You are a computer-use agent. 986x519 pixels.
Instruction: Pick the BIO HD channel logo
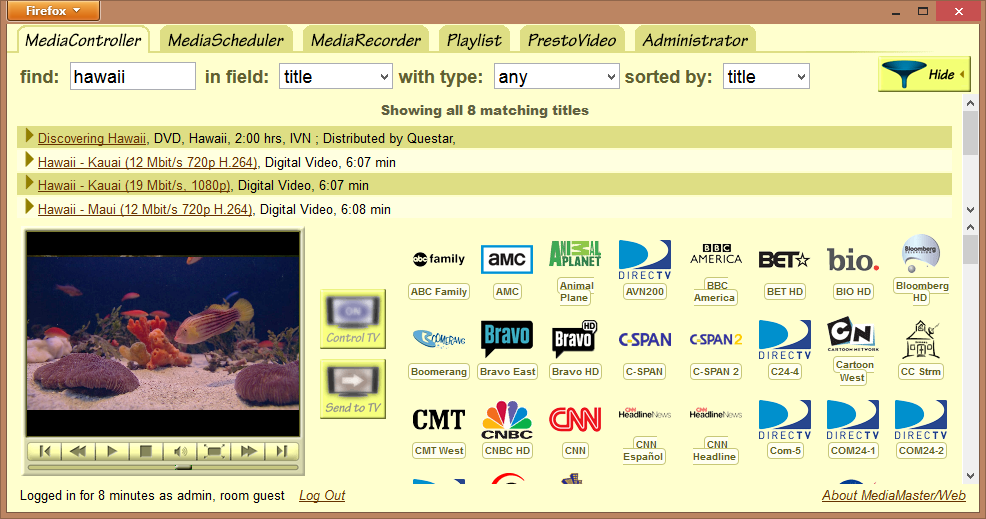(x=853, y=259)
